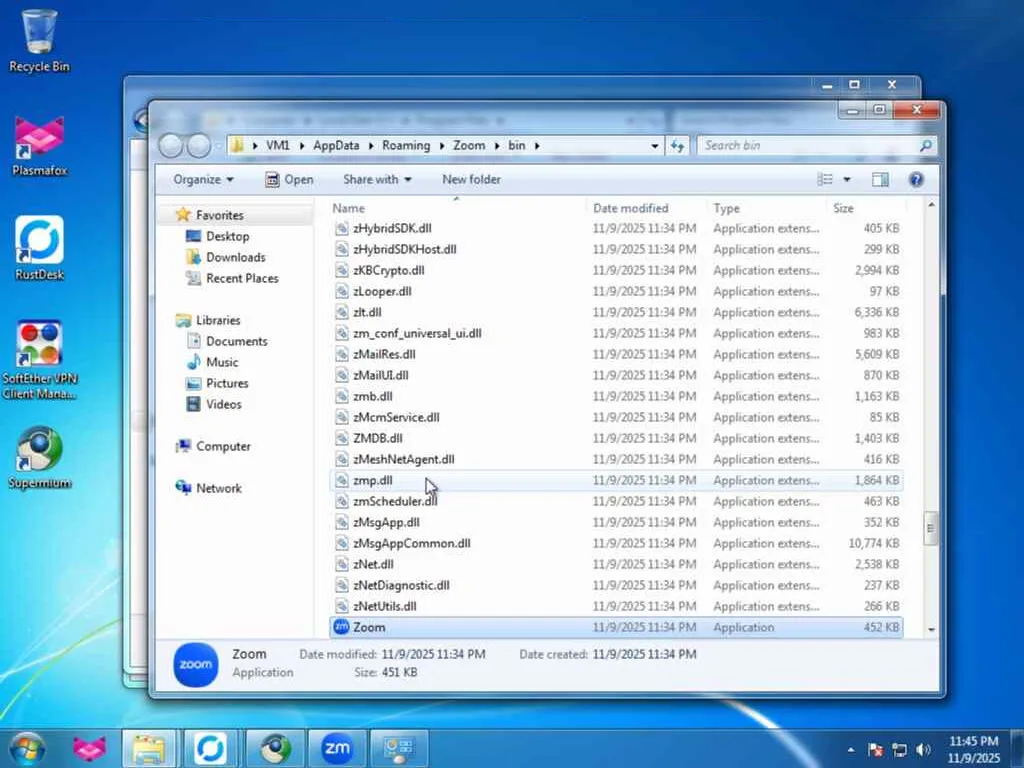Switch to RustDesk in the taskbar
The image size is (1024, 768).
pos(210,748)
